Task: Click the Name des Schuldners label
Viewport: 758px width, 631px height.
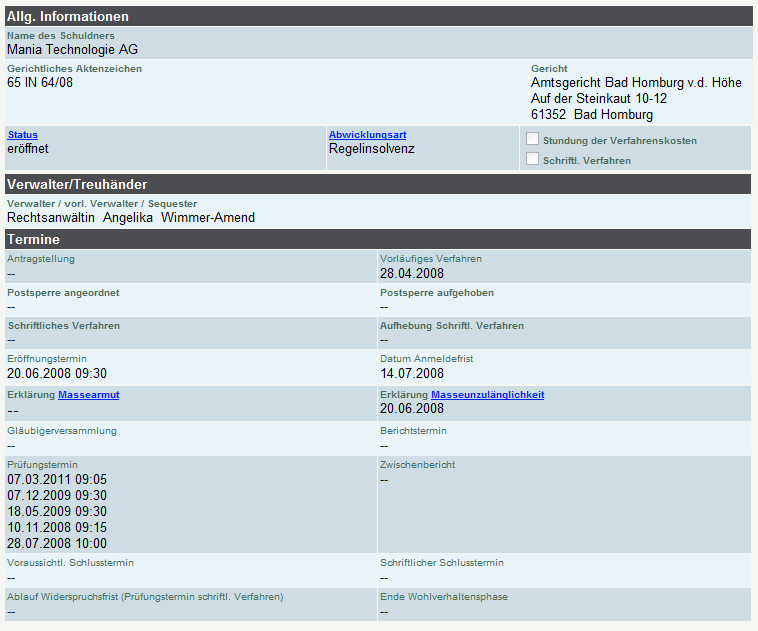Action: click(x=61, y=36)
